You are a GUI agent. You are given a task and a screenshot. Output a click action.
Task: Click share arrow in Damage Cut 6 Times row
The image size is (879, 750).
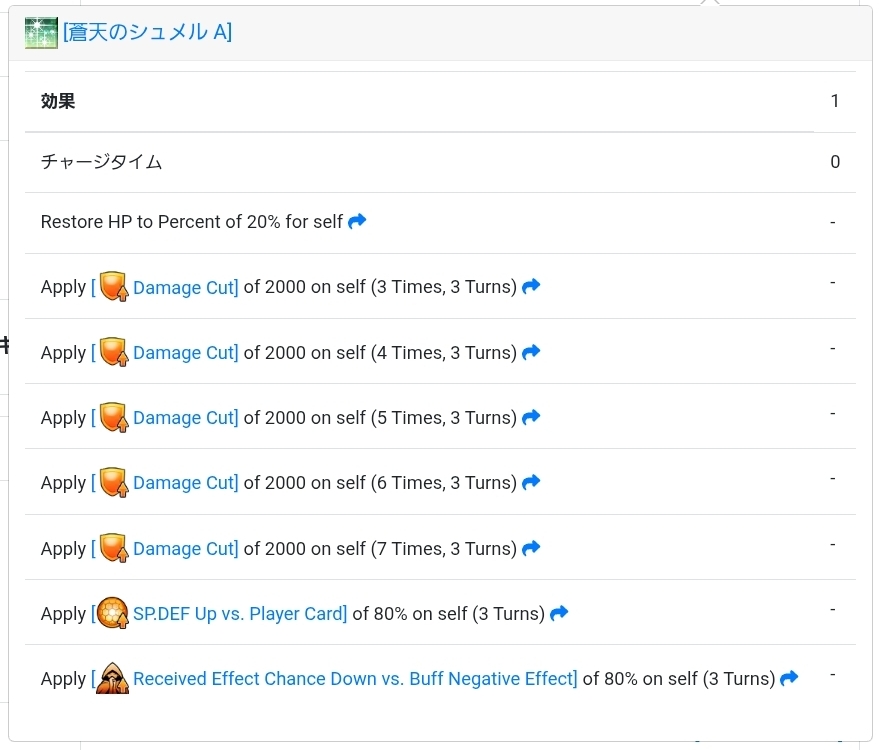coord(531,482)
